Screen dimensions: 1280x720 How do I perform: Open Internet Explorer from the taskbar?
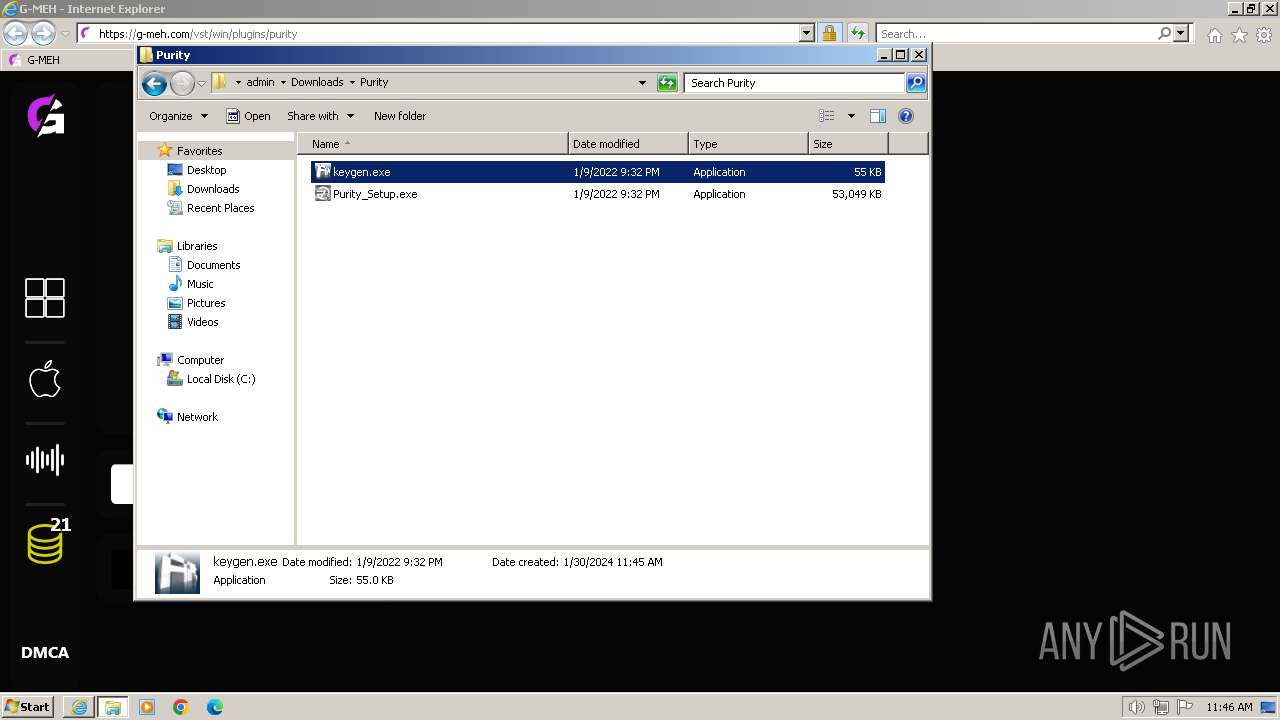pos(79,707)
